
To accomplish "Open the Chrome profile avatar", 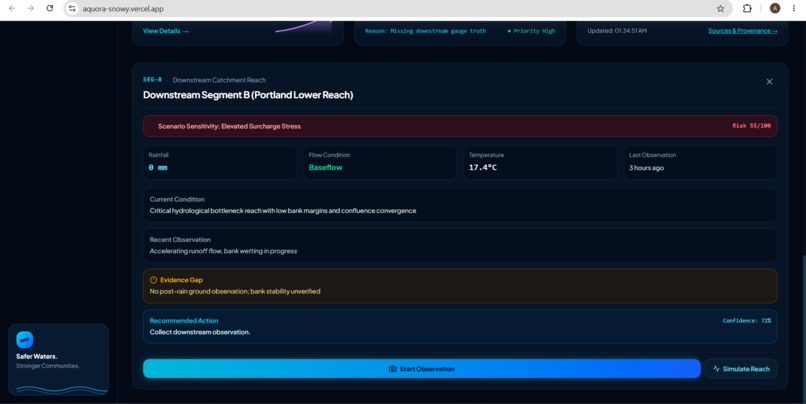I will [775, 8].
